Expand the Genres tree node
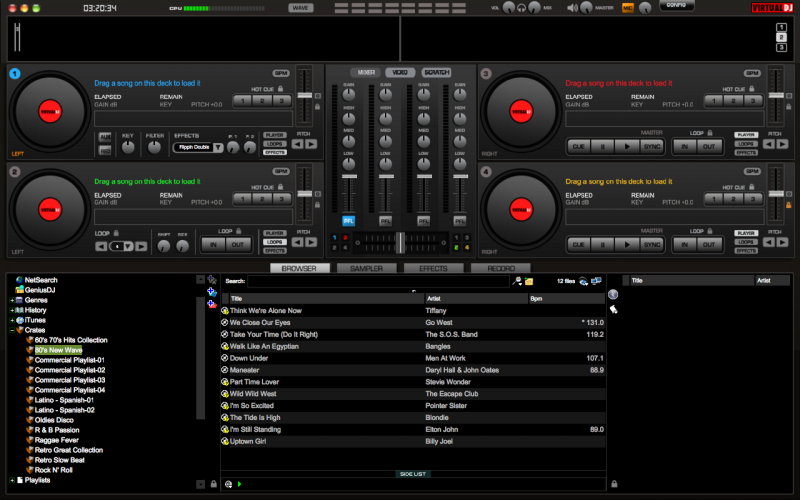This screenshot has height=500, width=800. pos(11,300)
